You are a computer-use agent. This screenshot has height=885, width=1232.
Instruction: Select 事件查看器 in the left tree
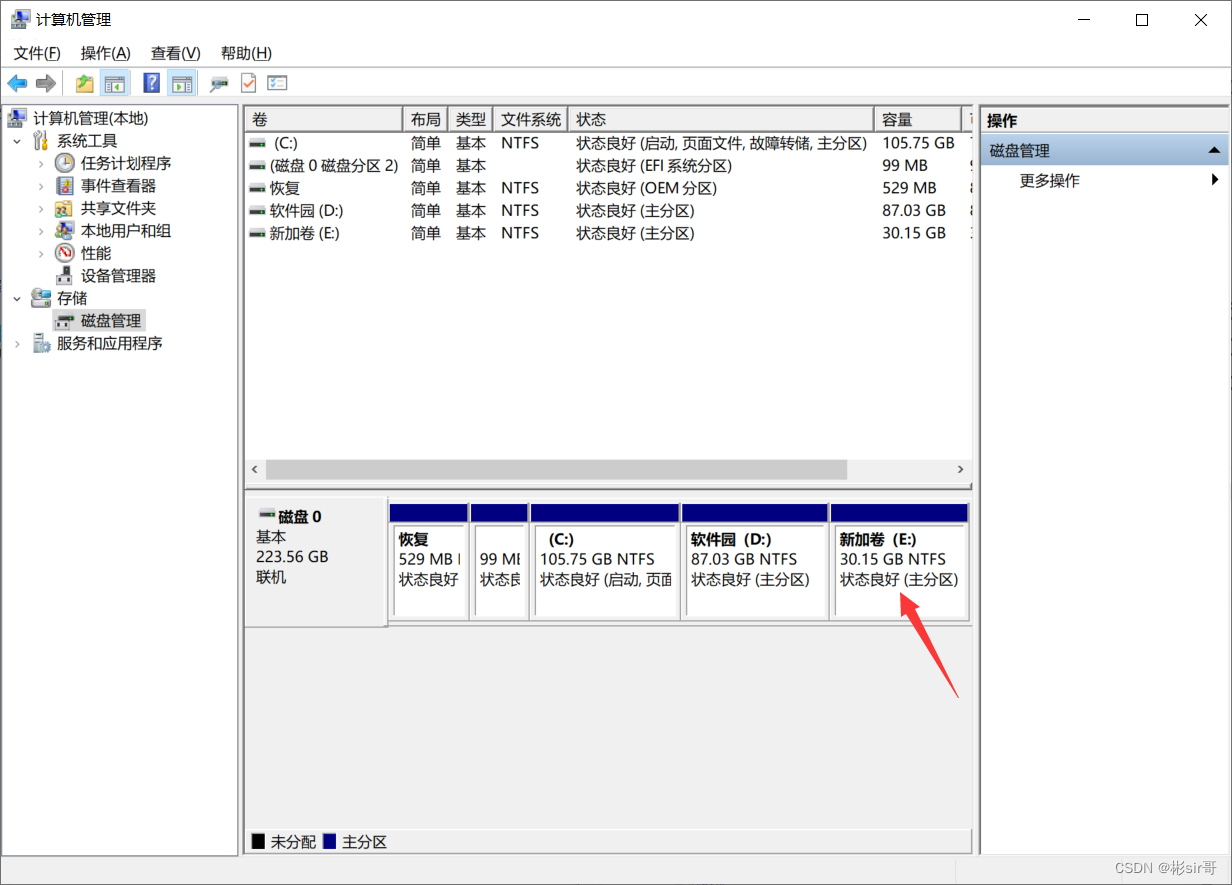coord(118,186)
